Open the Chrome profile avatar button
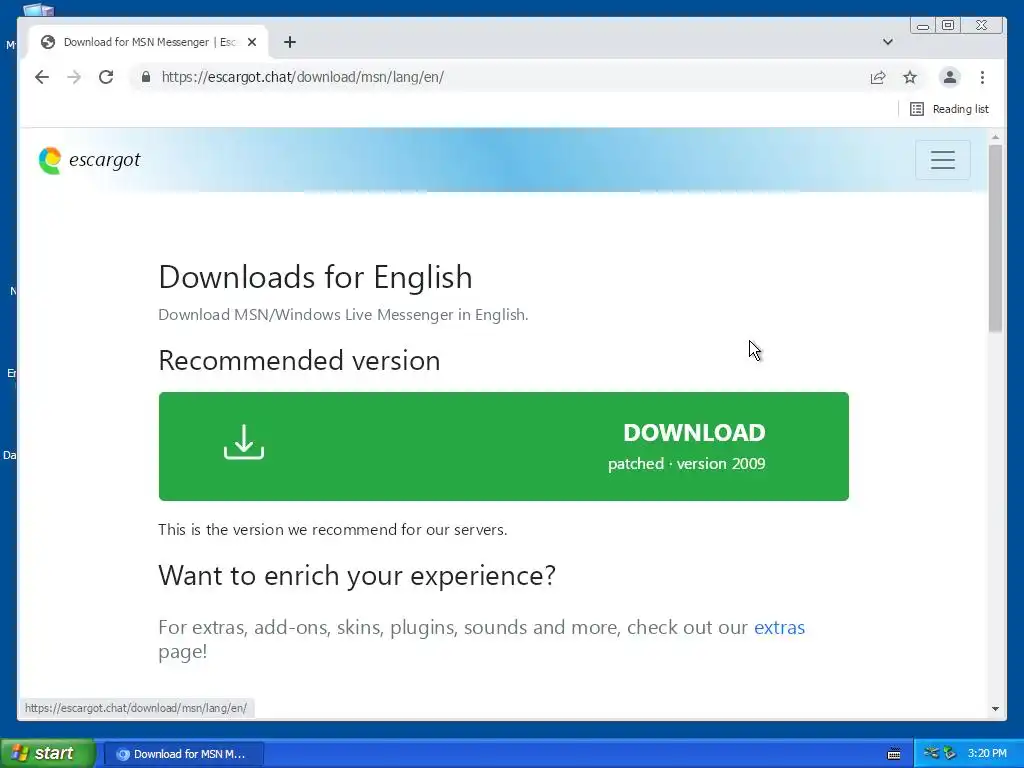The width and height of the screenshot is (1024, 768). click(950, 77)
